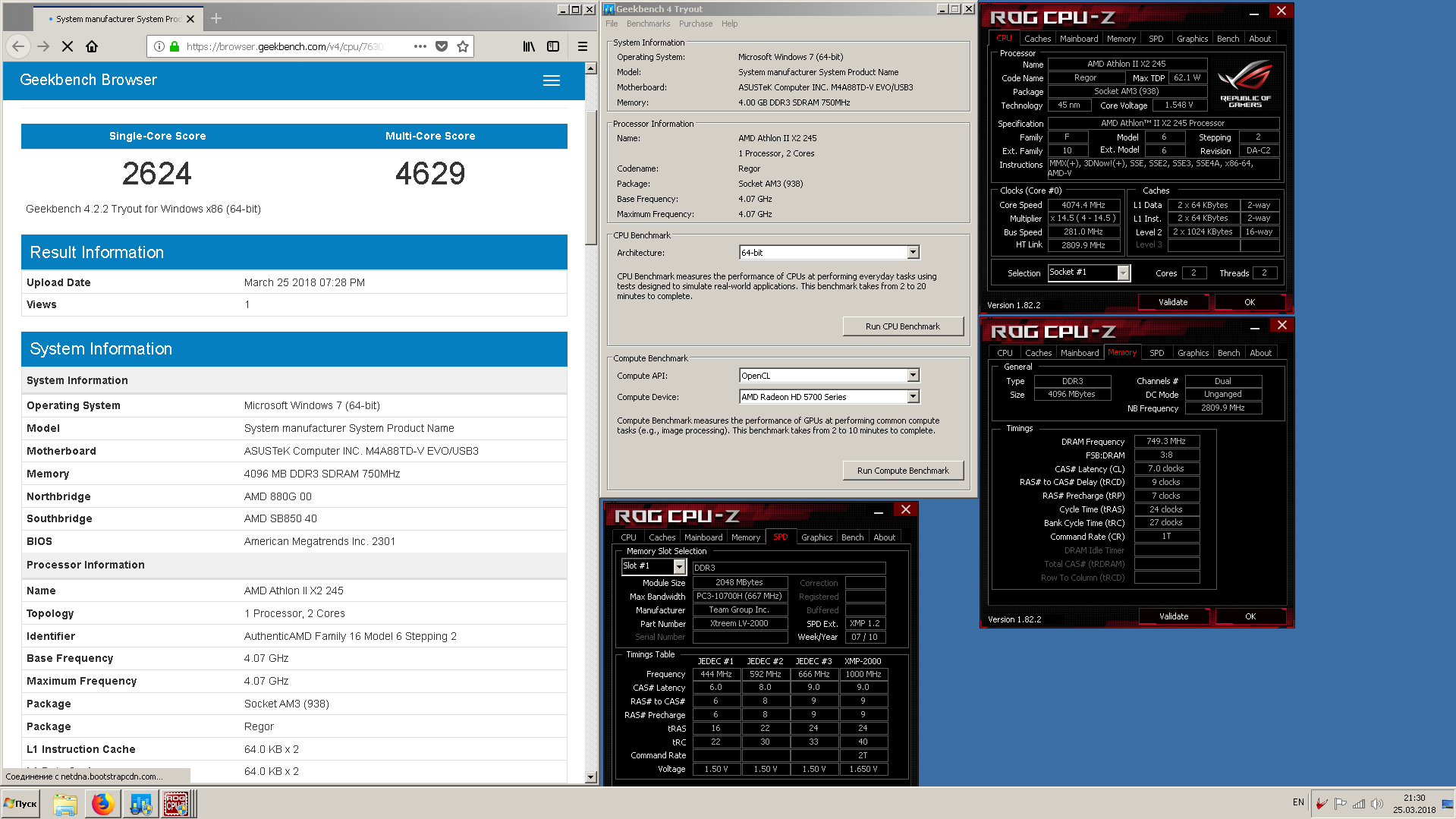Click Validate in the CPU tab window

[1173, 302]
